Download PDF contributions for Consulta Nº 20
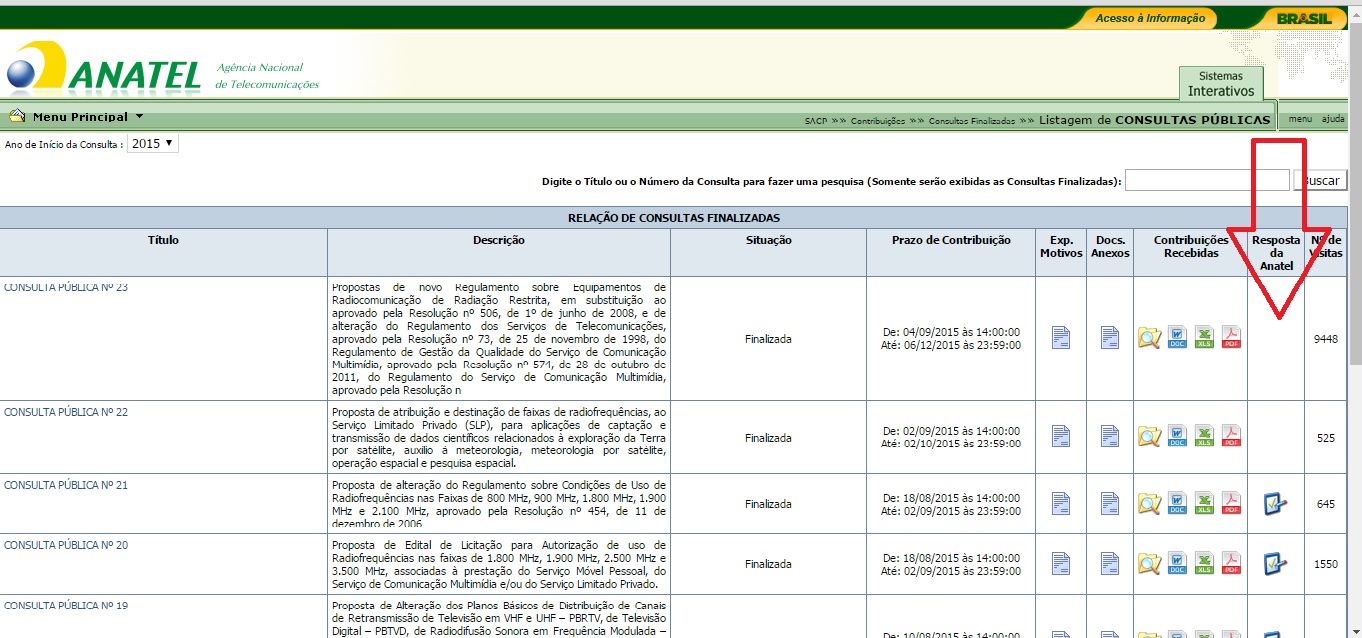 click(x=1231, y=563)
